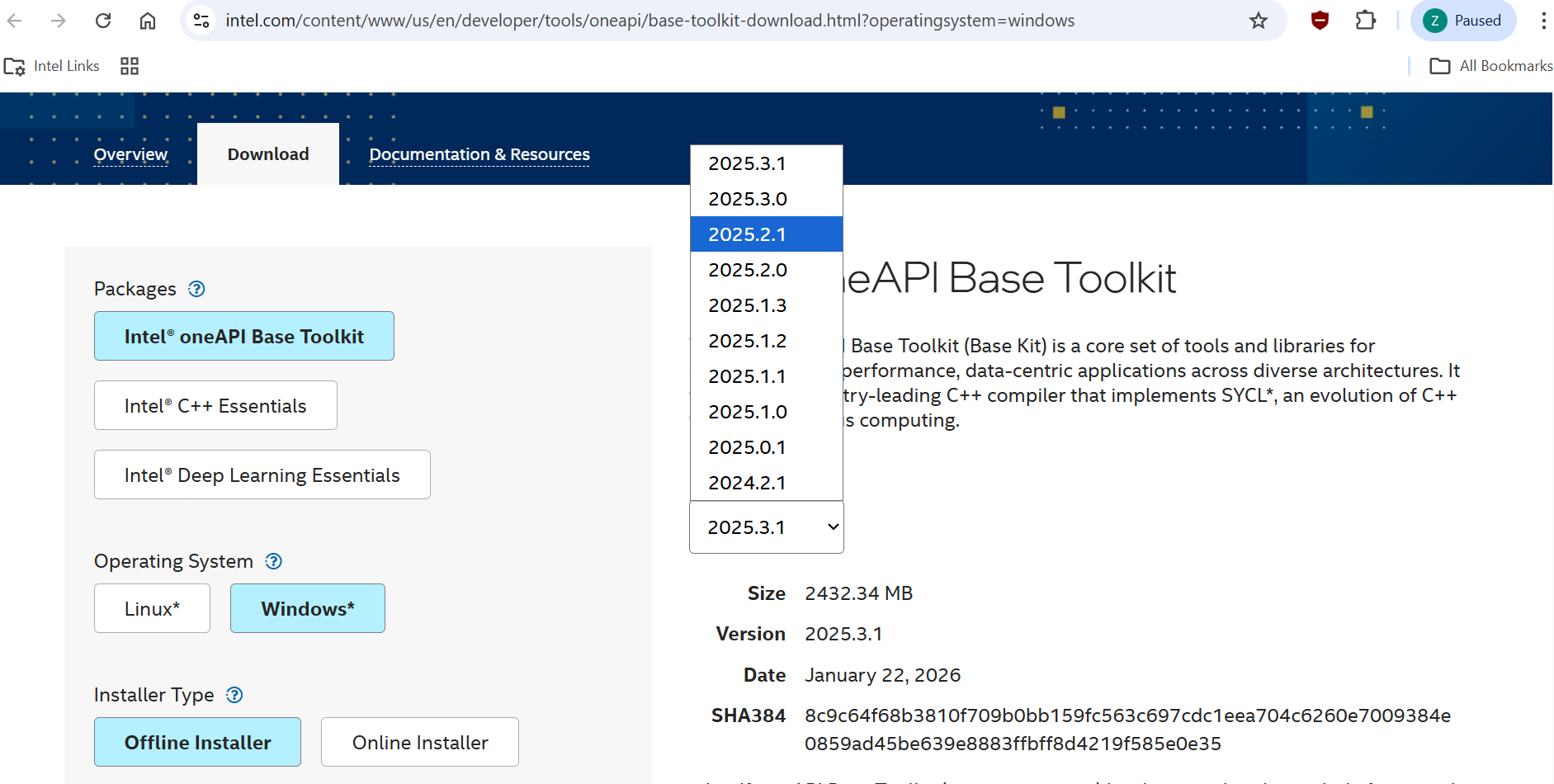Click the red shield extension icon
Viewport: 1554px width, 784px height.
[1320, 21]
